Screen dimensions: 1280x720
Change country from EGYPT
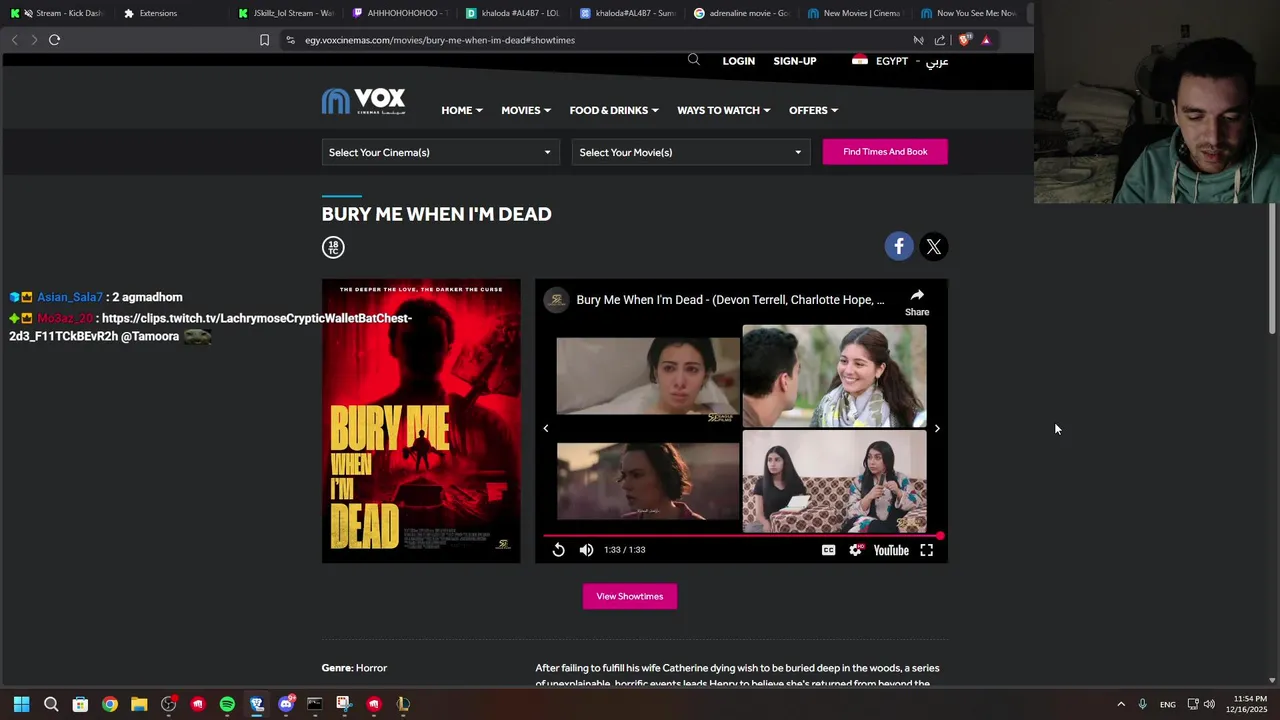pos(880,61)
